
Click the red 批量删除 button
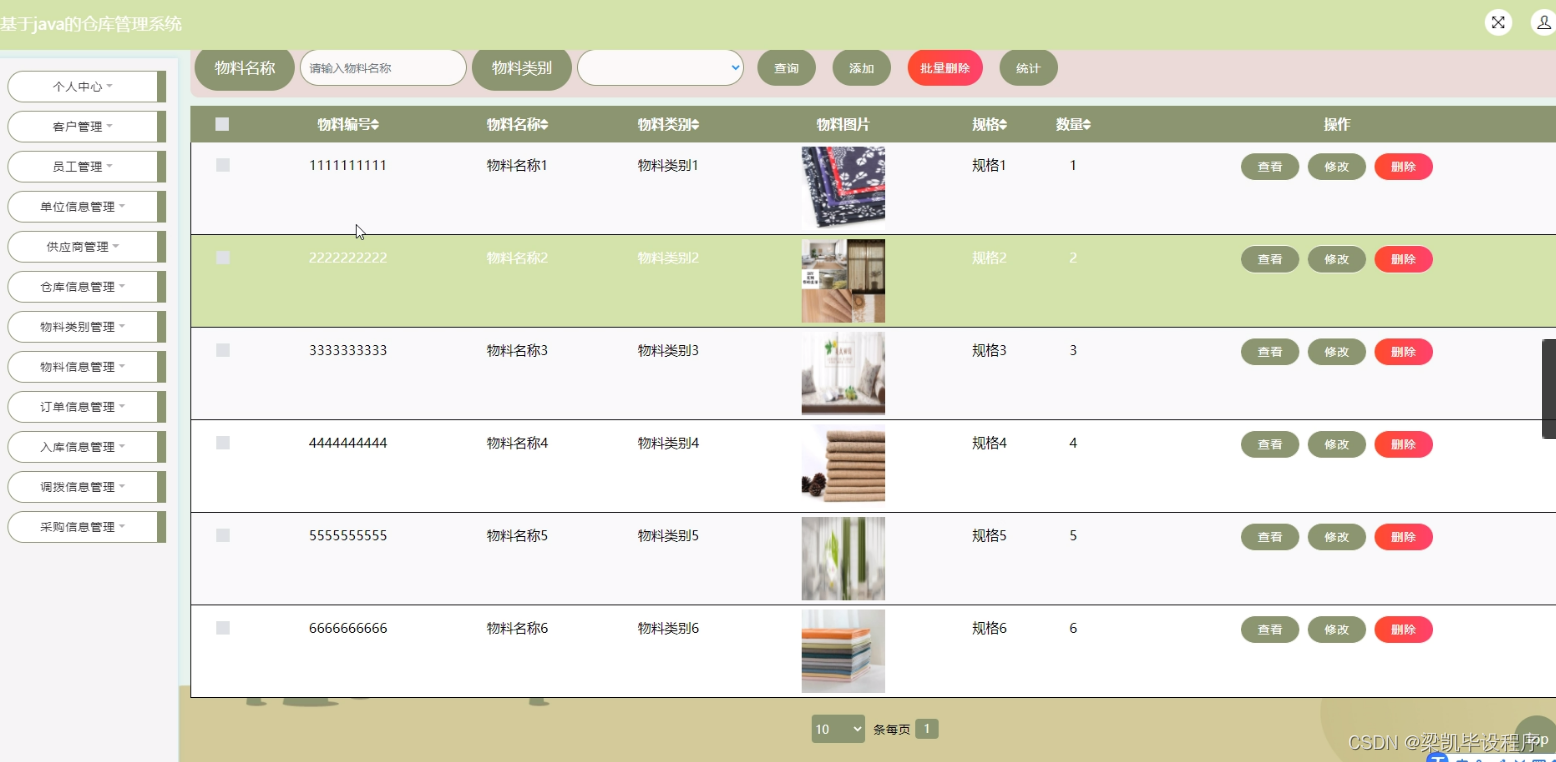point(945,68)
